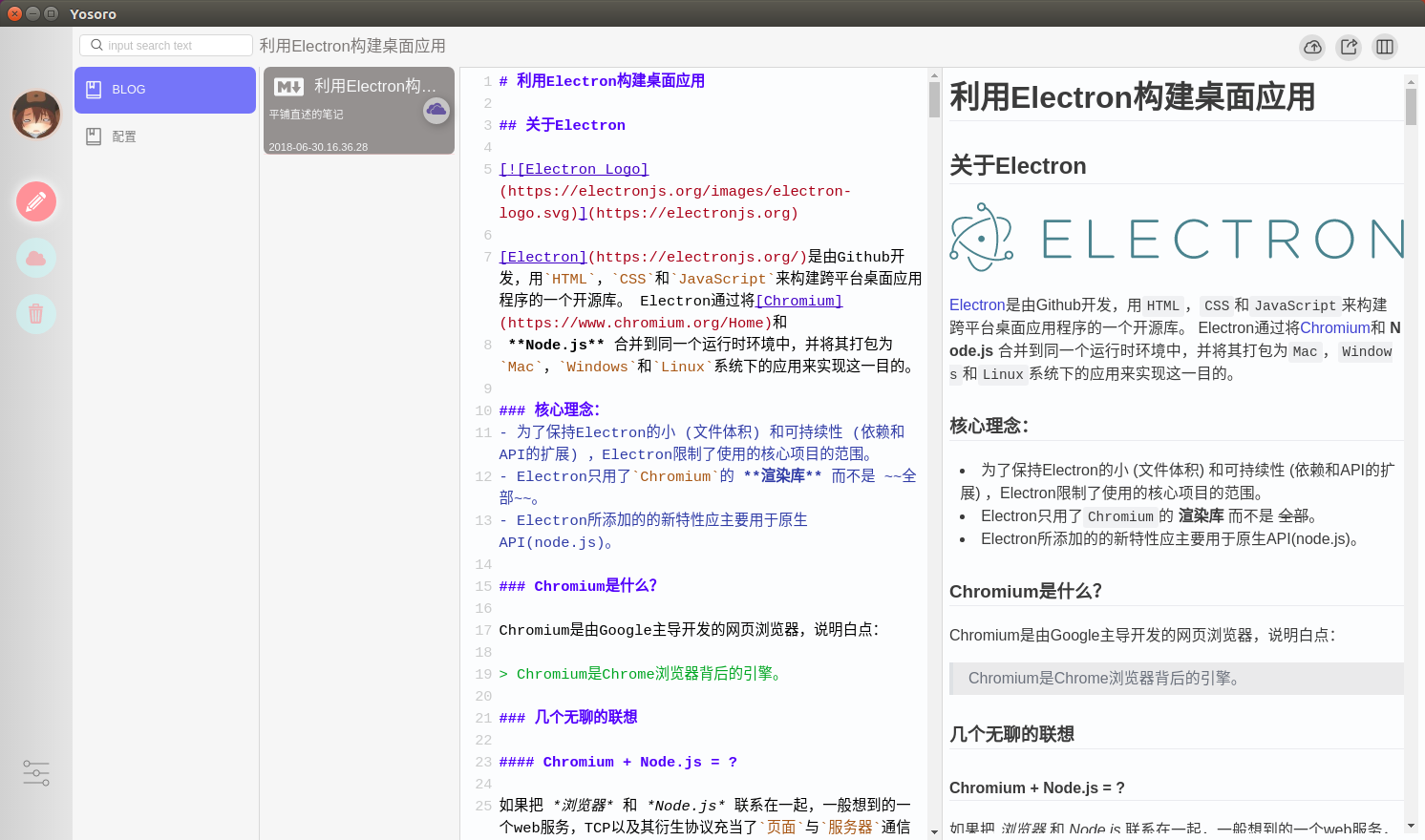Click the export share icon in top toolbar
The height and width of the screenshot is (840, 1425).
(1349, 47)
